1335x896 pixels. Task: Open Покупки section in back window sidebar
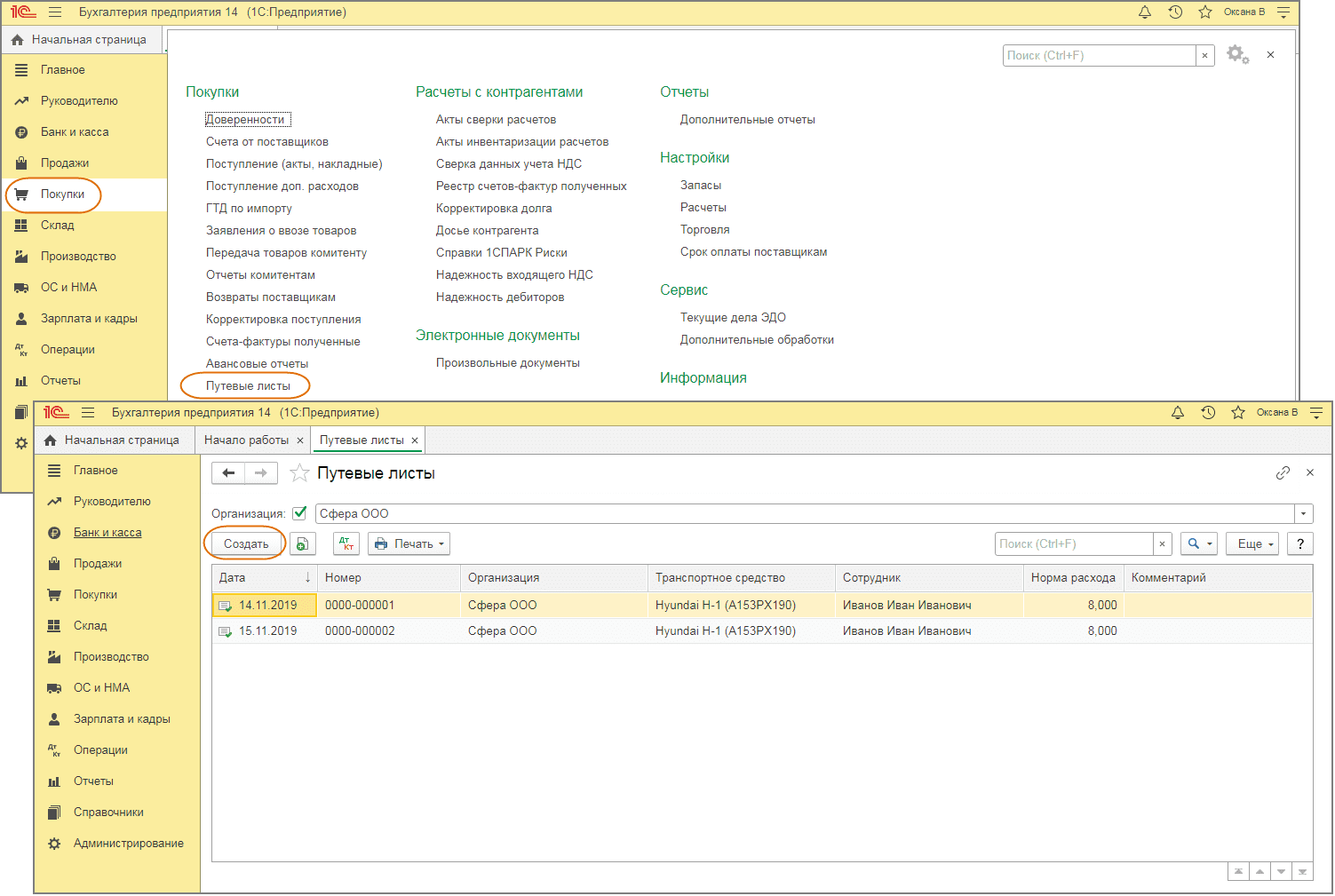click(62, 194)
